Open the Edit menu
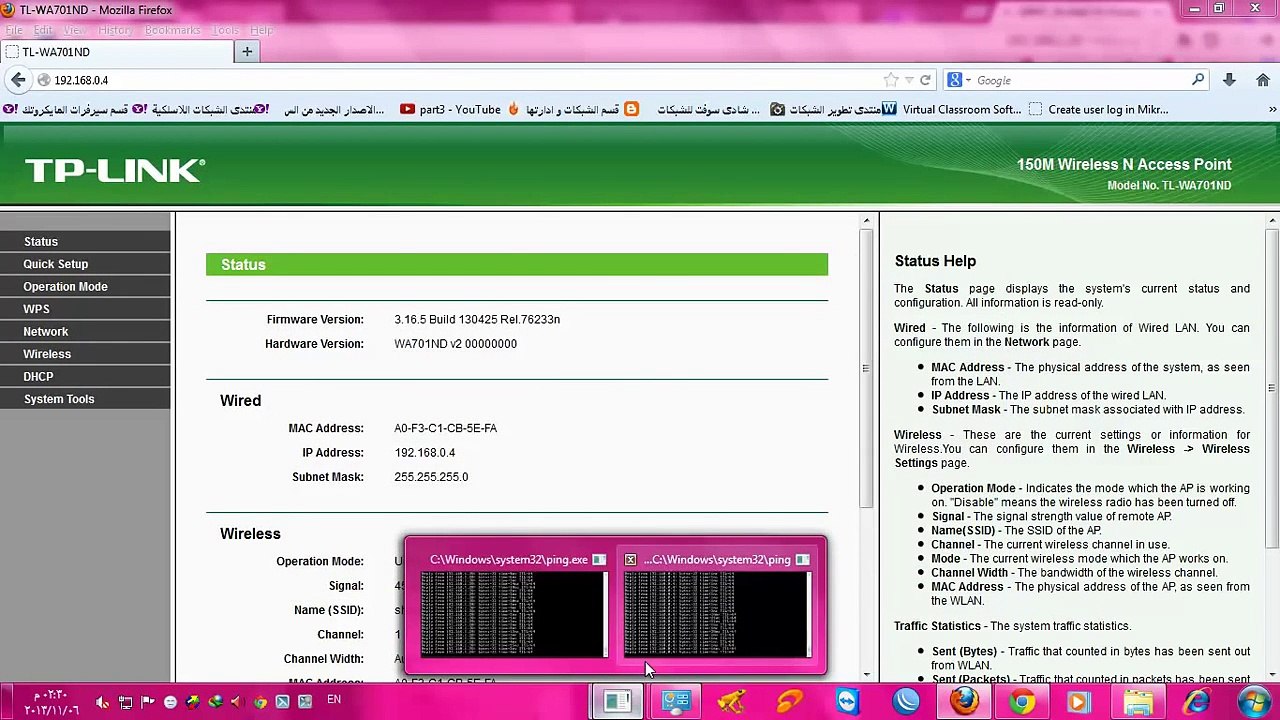The height and width of the screenshot is (720, 1280). 42,30
